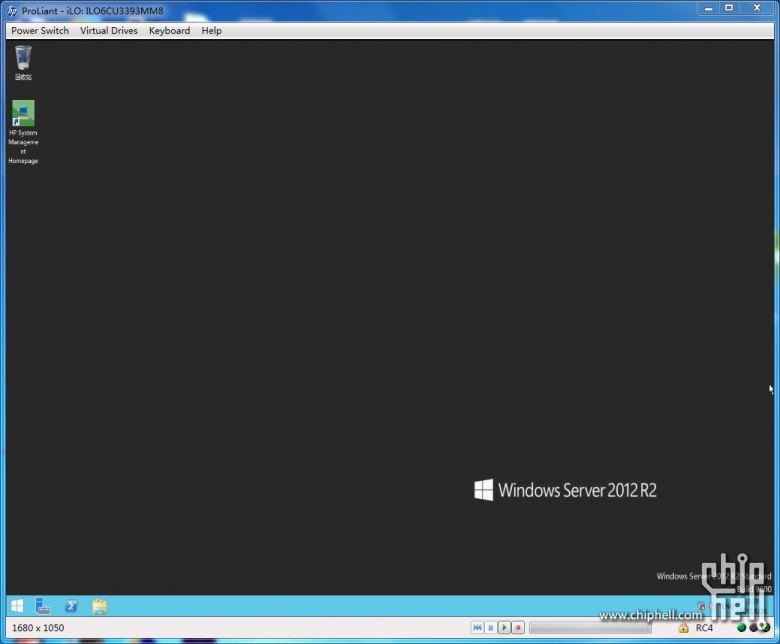Open the Power Switch menu

click(x=40, y=31)
